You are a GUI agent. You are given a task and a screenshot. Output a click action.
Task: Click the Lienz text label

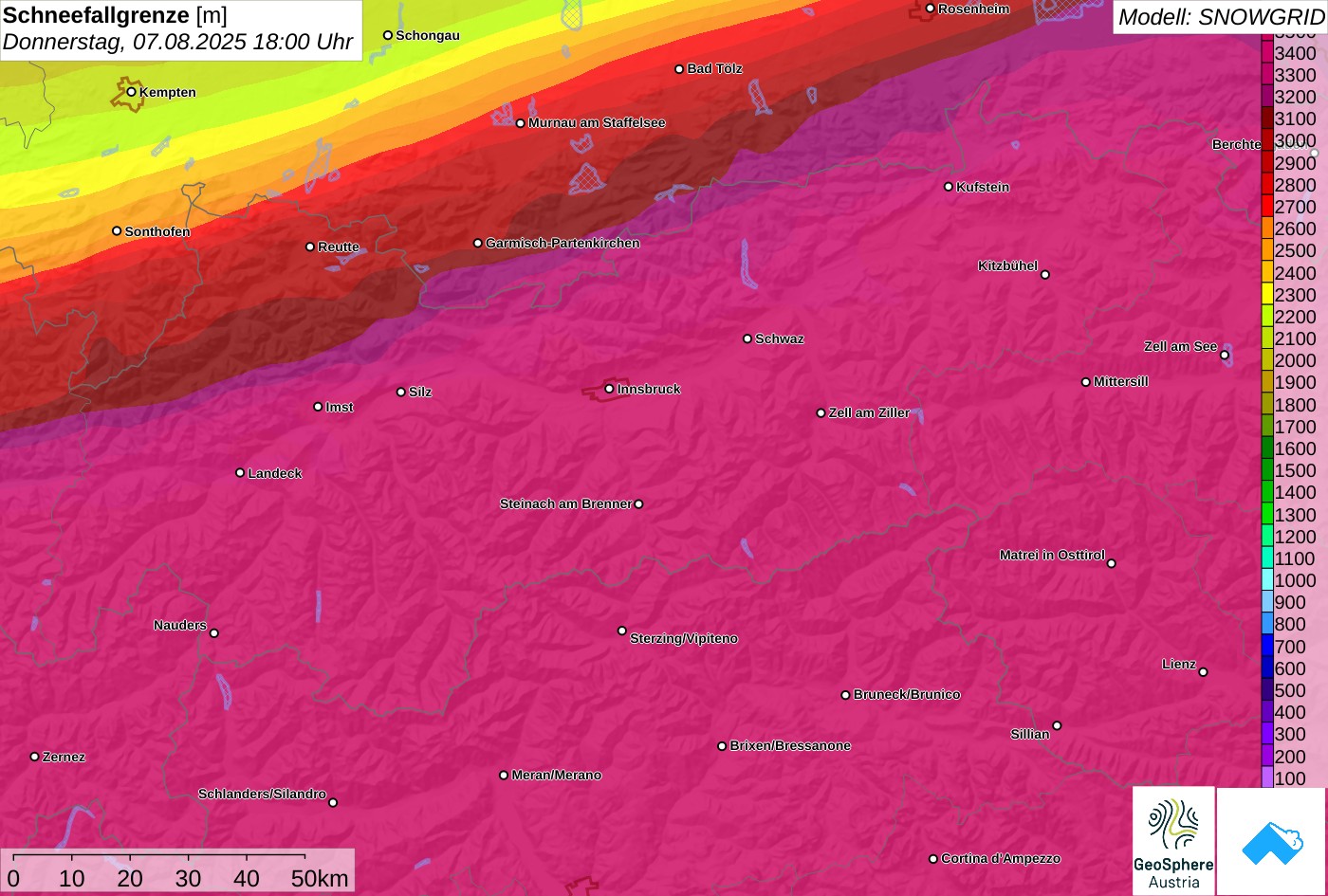click(x=1179, y=665)
